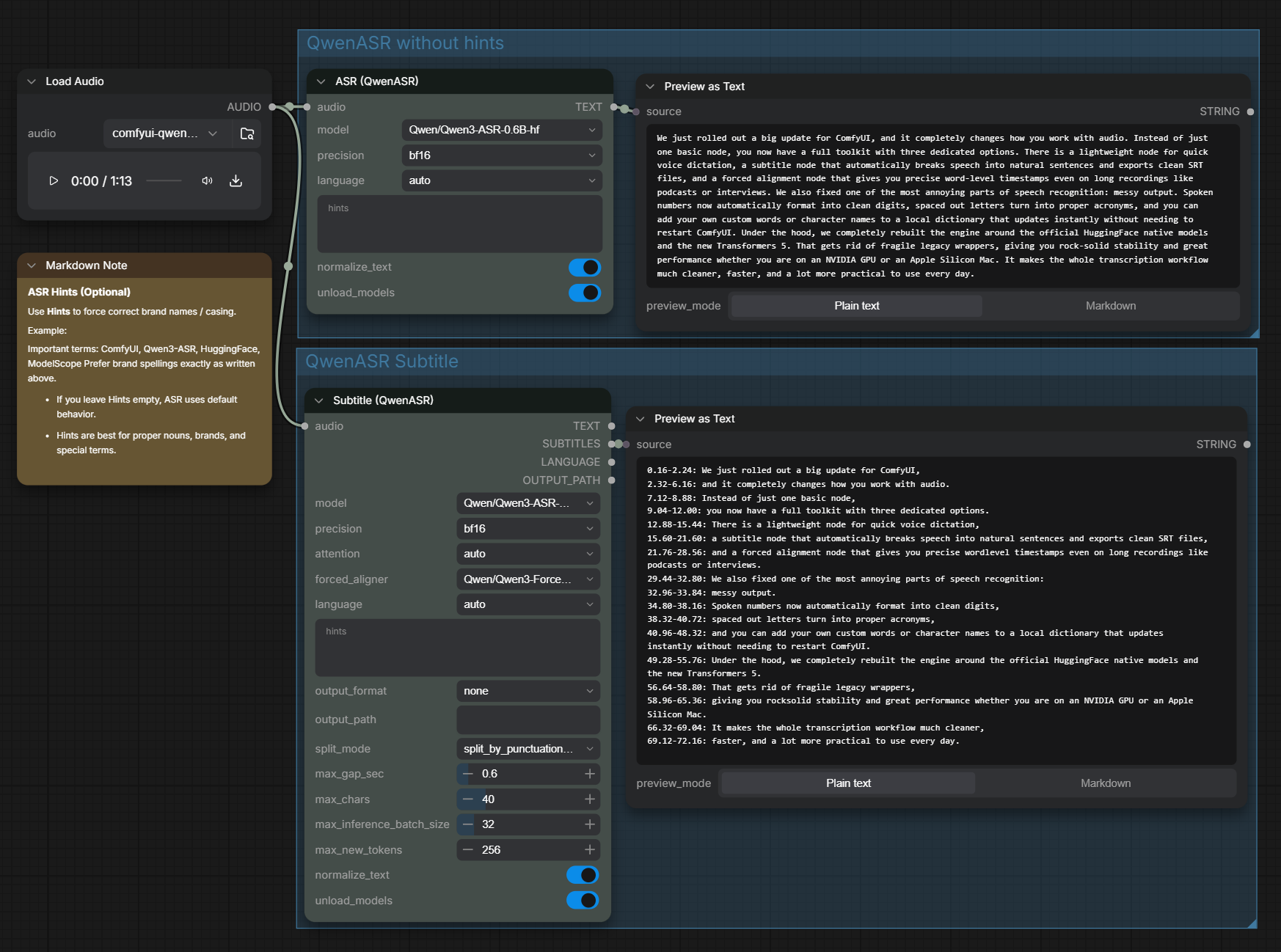Click the Subtitle node hints text field

[458, 648]
